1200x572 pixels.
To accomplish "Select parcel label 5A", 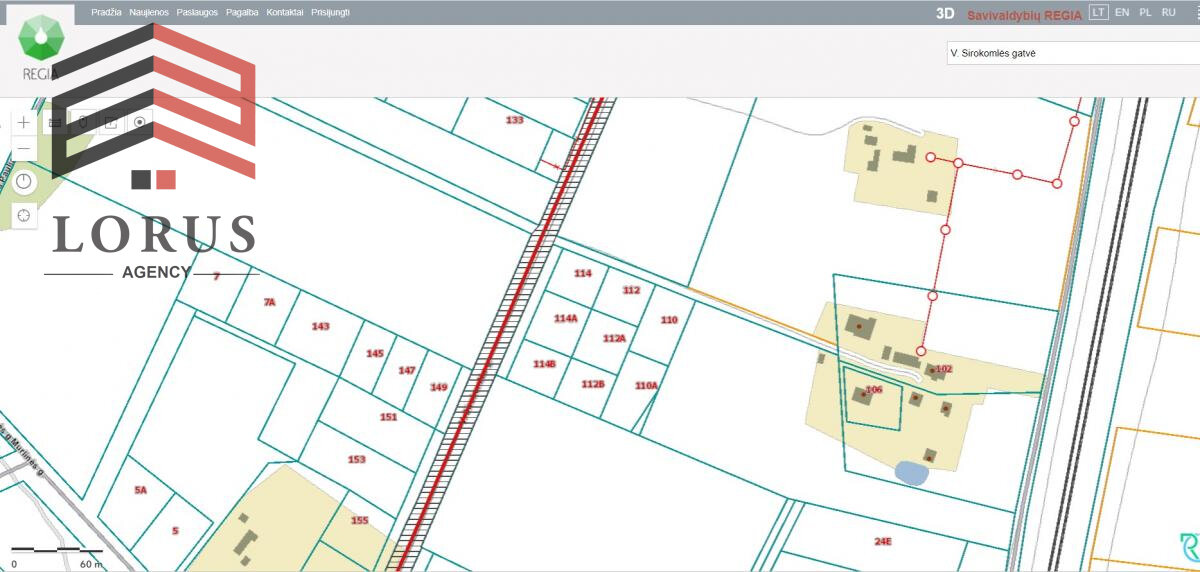I will (140, 490).
